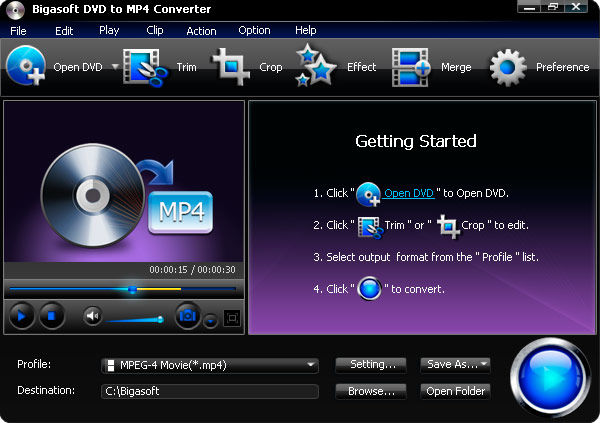600x423 pixels.
Task: Click the Browse... button
Action: (371, 391)
